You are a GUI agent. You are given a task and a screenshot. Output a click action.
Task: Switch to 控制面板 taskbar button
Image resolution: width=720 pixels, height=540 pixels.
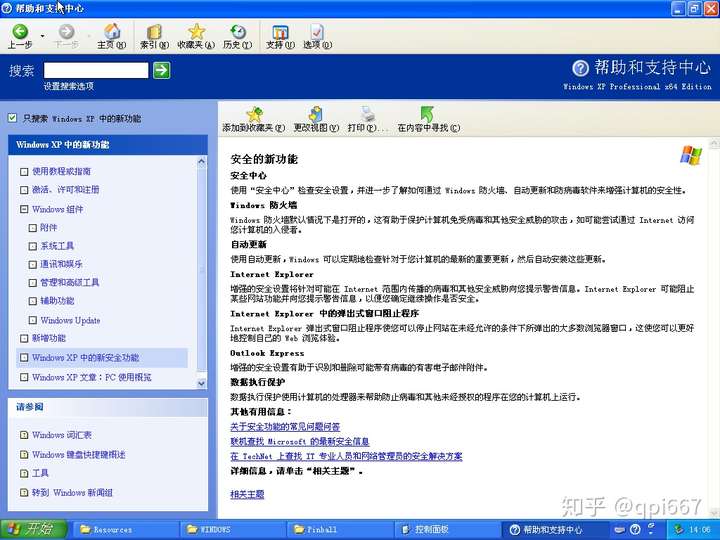445,529
